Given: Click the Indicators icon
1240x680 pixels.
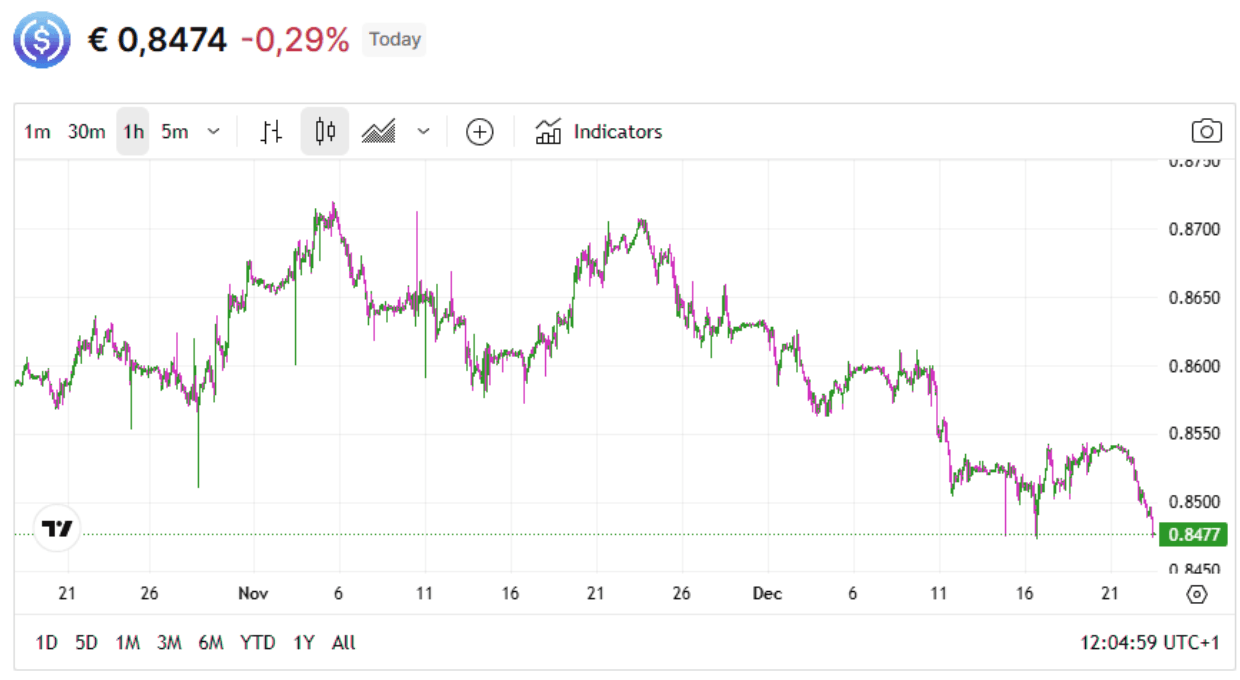Looking at the screenshot, I should pos(548,131).
